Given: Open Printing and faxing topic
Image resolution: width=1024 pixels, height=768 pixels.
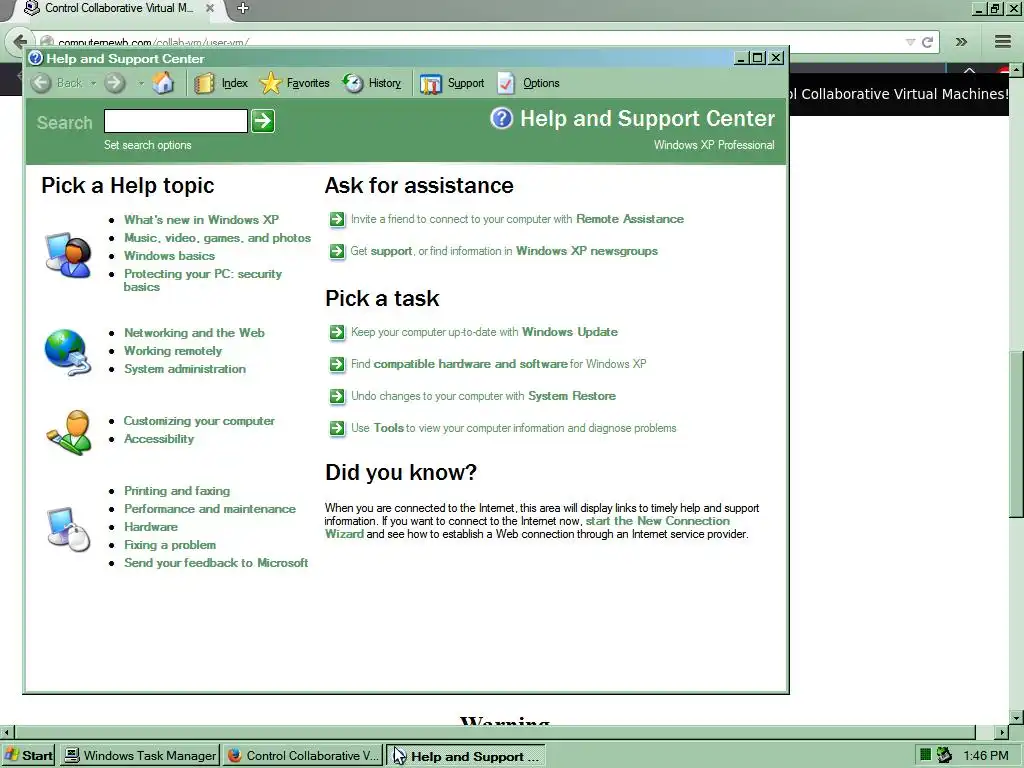Looking at the screenshot, I should tap(177, 490).
